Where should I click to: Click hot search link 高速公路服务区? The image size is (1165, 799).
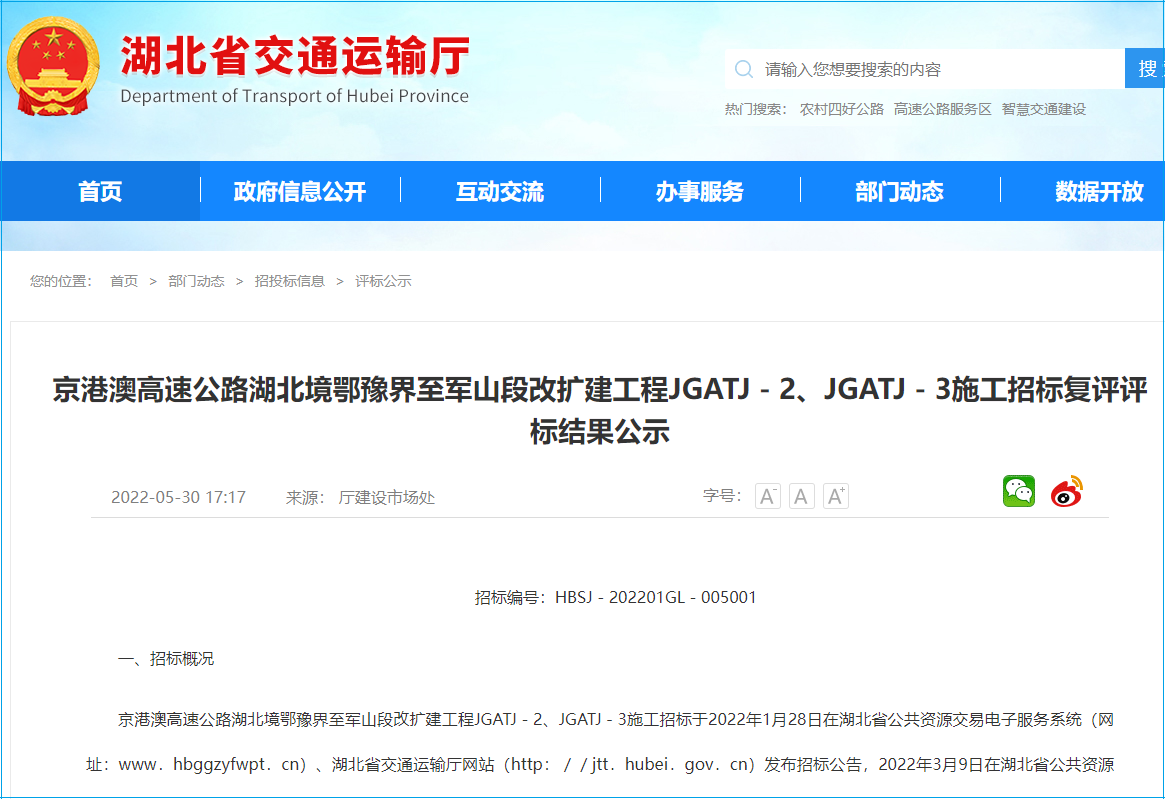(942, 109)
